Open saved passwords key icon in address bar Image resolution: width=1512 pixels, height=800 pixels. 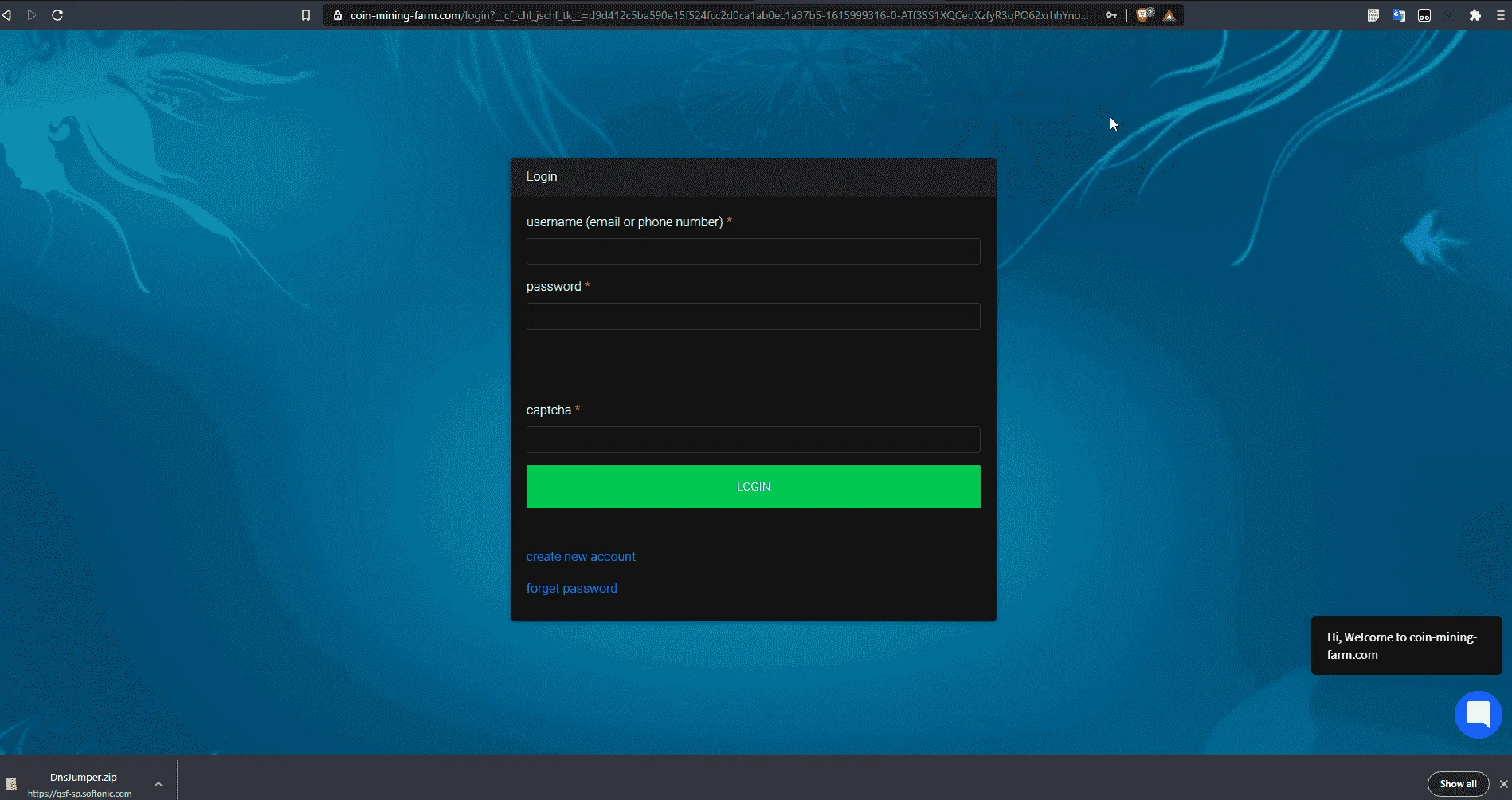click(1111, 15)
